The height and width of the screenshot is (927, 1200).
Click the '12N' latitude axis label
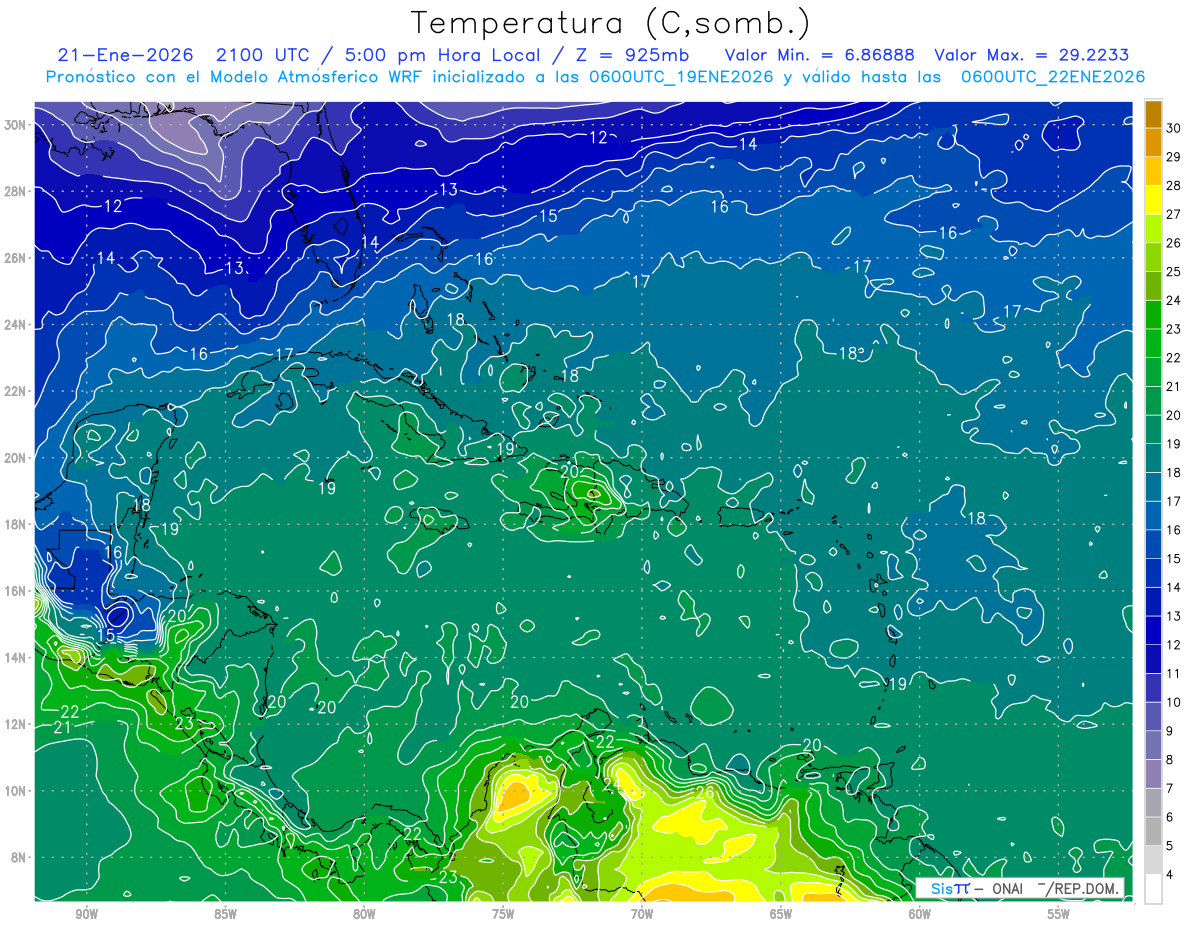[x=17, y=724]
